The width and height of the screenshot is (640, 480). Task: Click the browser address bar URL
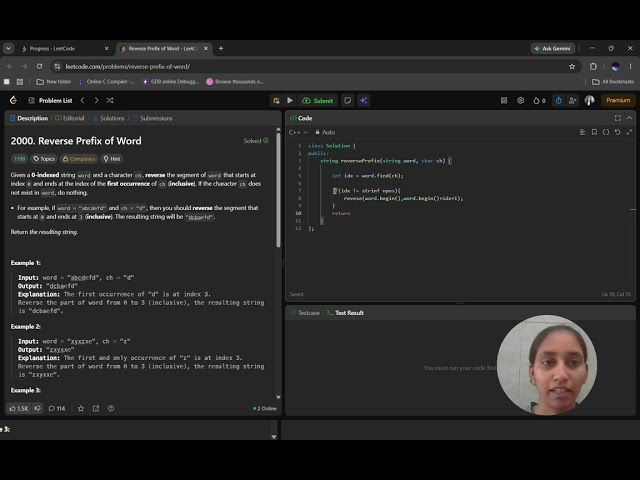(x=127, y=67)
